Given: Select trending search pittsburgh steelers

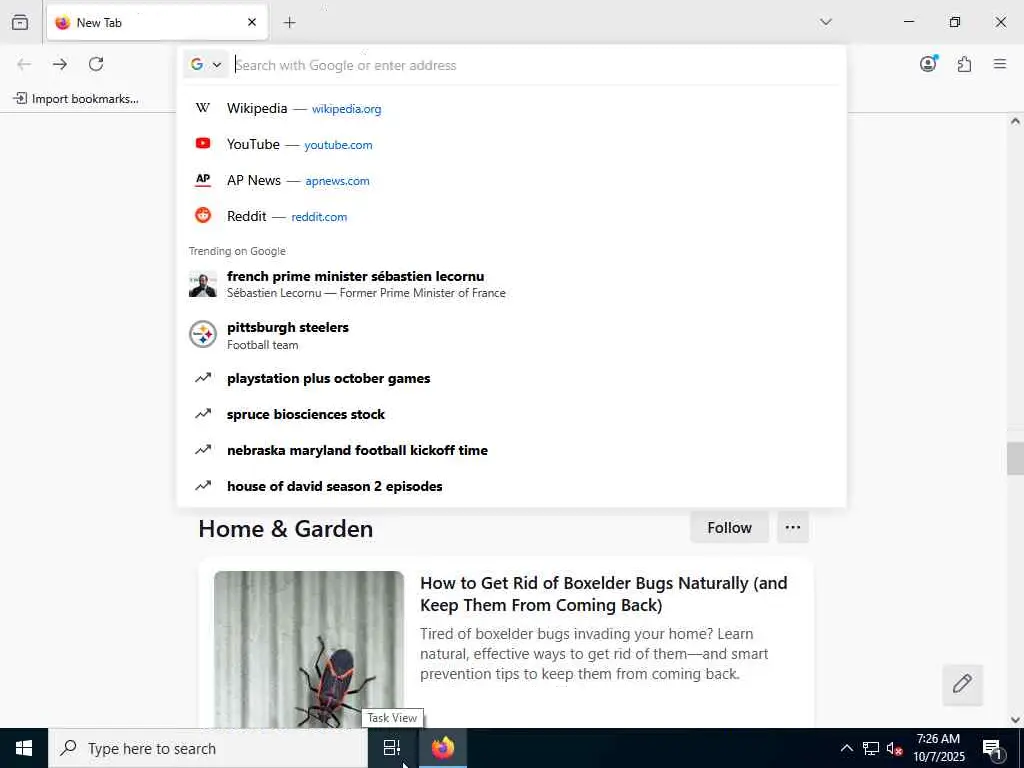Looking at the screenshot, I should 511,335.
